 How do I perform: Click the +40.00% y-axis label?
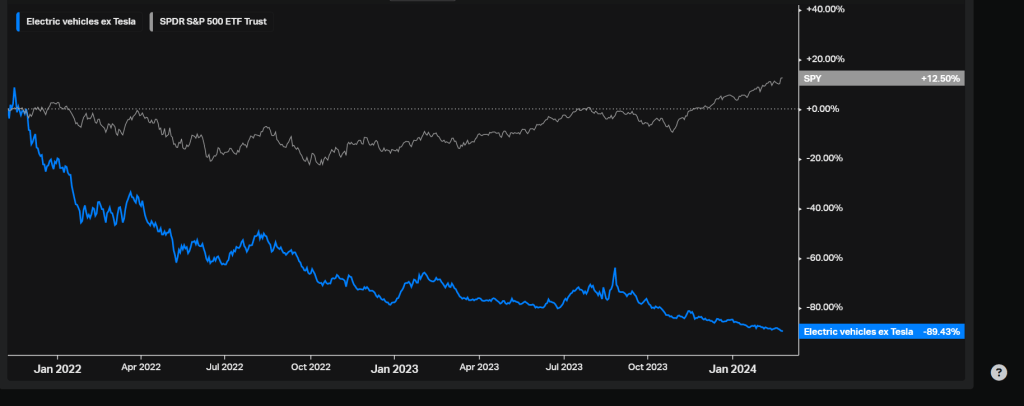pyautogui.click(x=825, y=9)
